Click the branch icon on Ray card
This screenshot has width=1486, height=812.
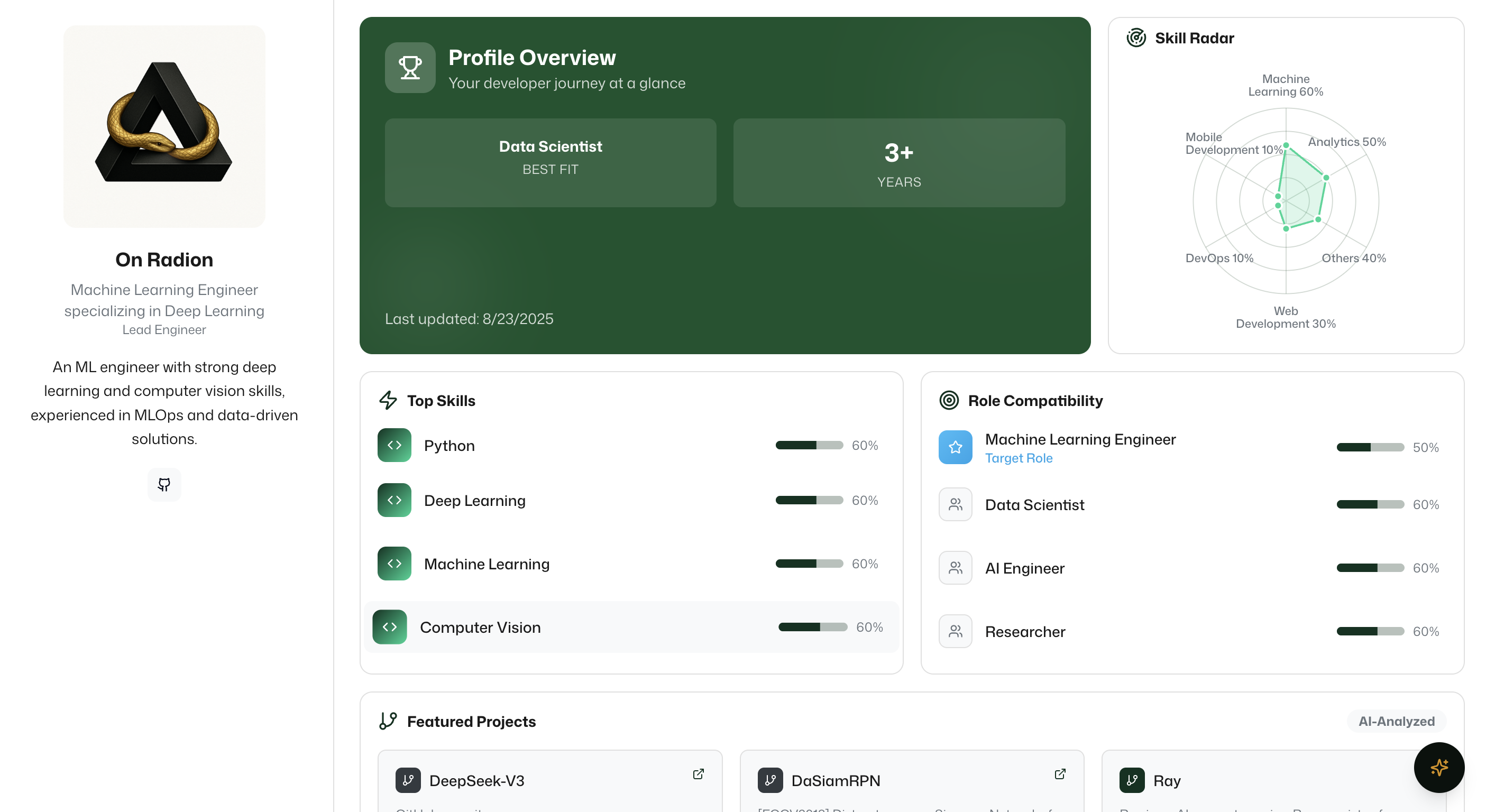click(x=1132, y=780)
